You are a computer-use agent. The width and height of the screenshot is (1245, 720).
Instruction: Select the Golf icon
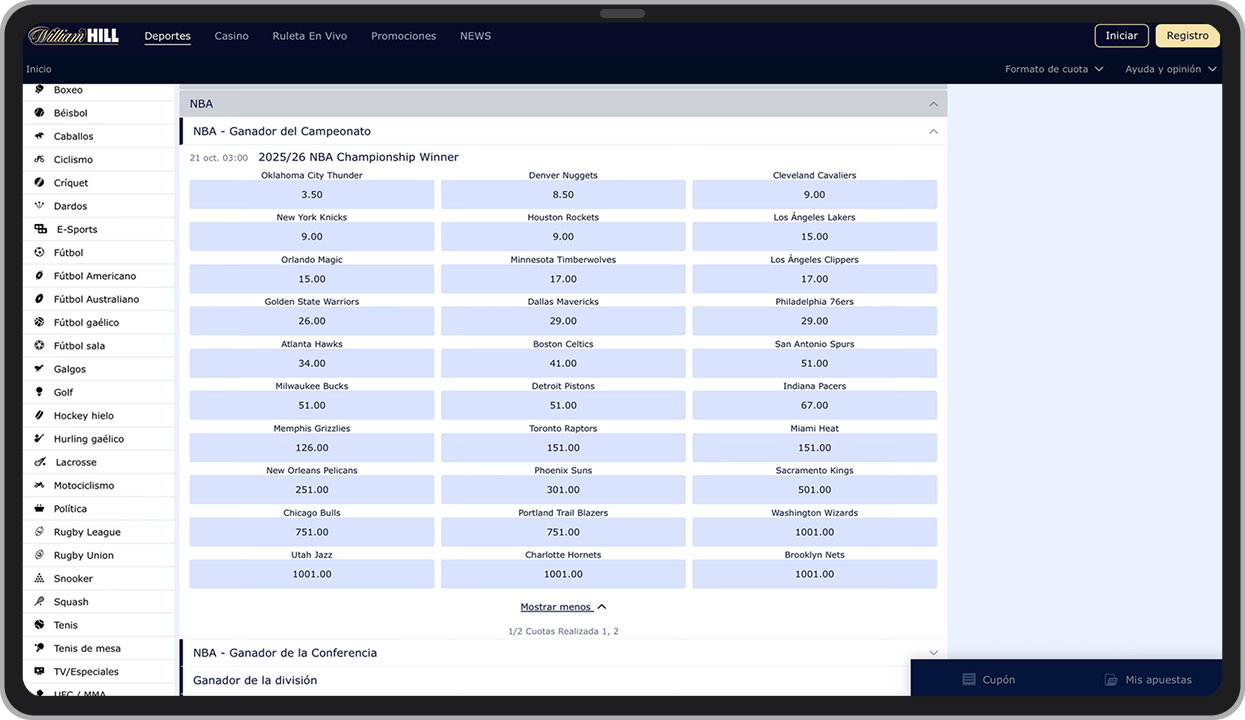(40, 392)
